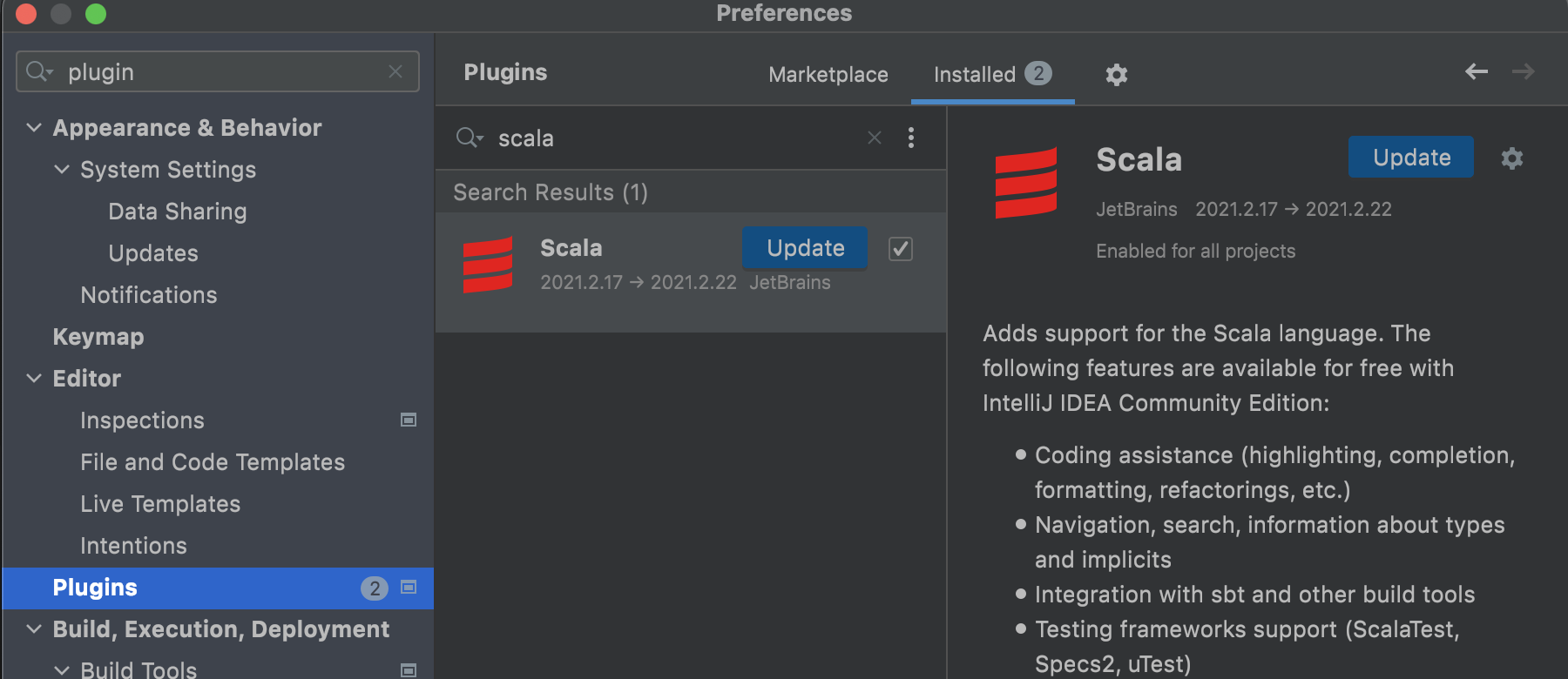Clear the scala plugin search query
The image size is (1568, 679).
[875, 138]
